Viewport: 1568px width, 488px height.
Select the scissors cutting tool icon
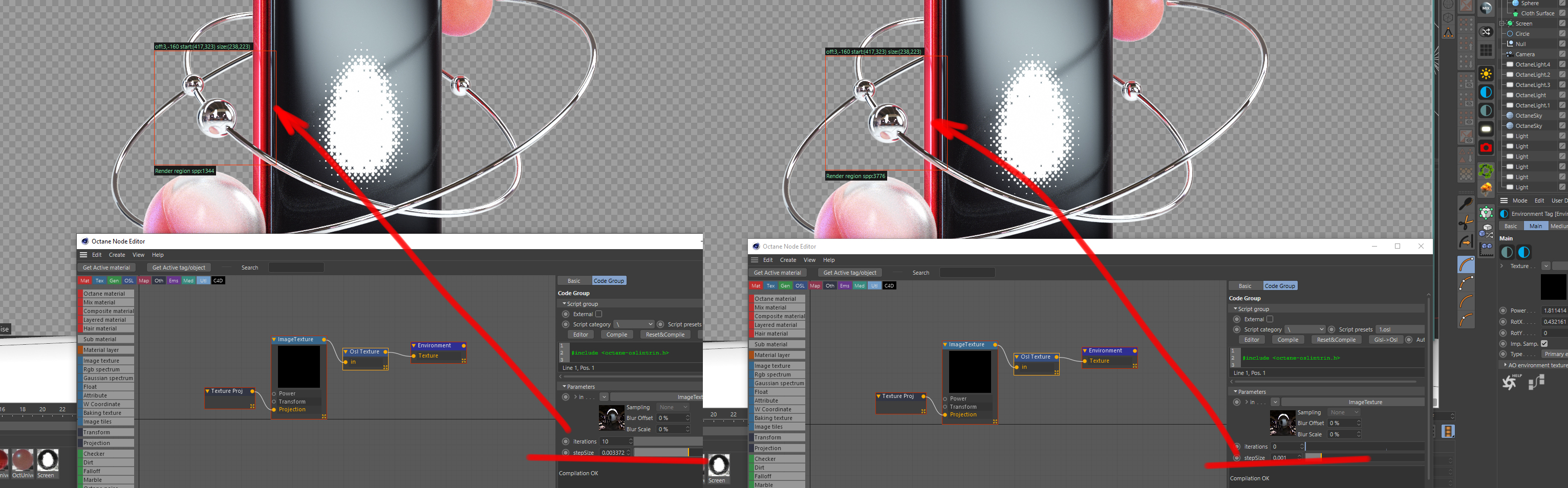pyautogui.click(x=1466, y=223)
